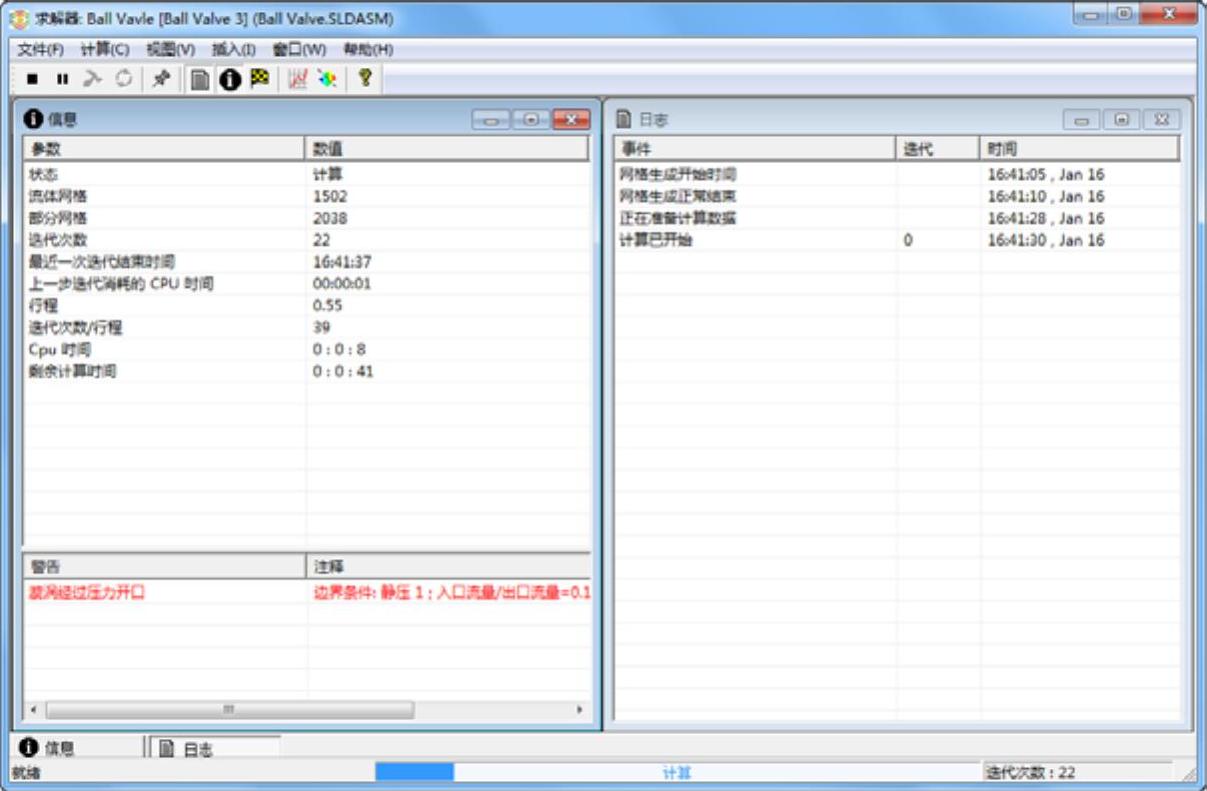Show the log window via document icon
This screenshot has height=791, width=1207.
coord(200,79)
